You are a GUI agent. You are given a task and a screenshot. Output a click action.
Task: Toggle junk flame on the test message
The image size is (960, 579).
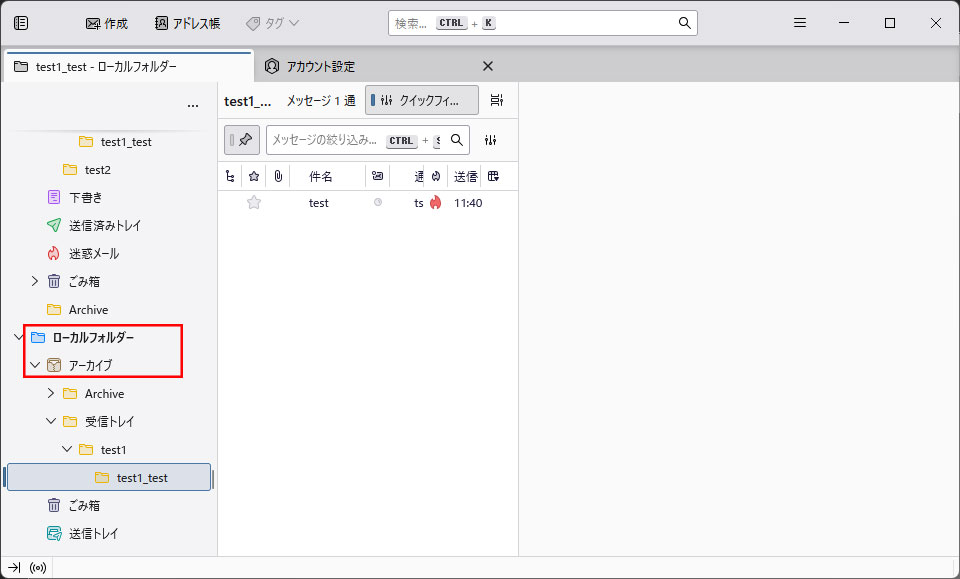[x=435, y=203]
